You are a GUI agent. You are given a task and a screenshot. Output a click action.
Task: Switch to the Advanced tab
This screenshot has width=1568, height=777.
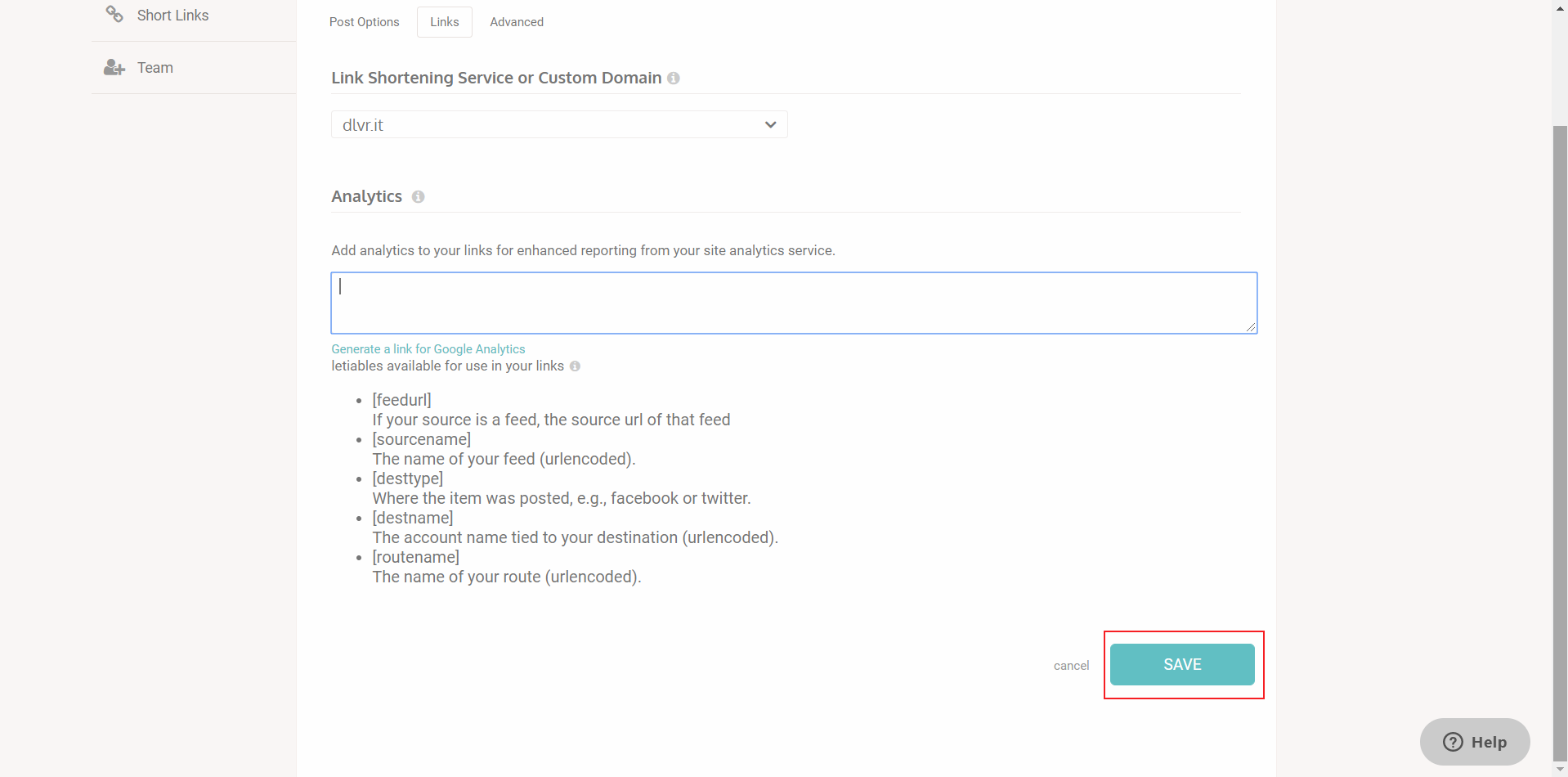[517, 22]
